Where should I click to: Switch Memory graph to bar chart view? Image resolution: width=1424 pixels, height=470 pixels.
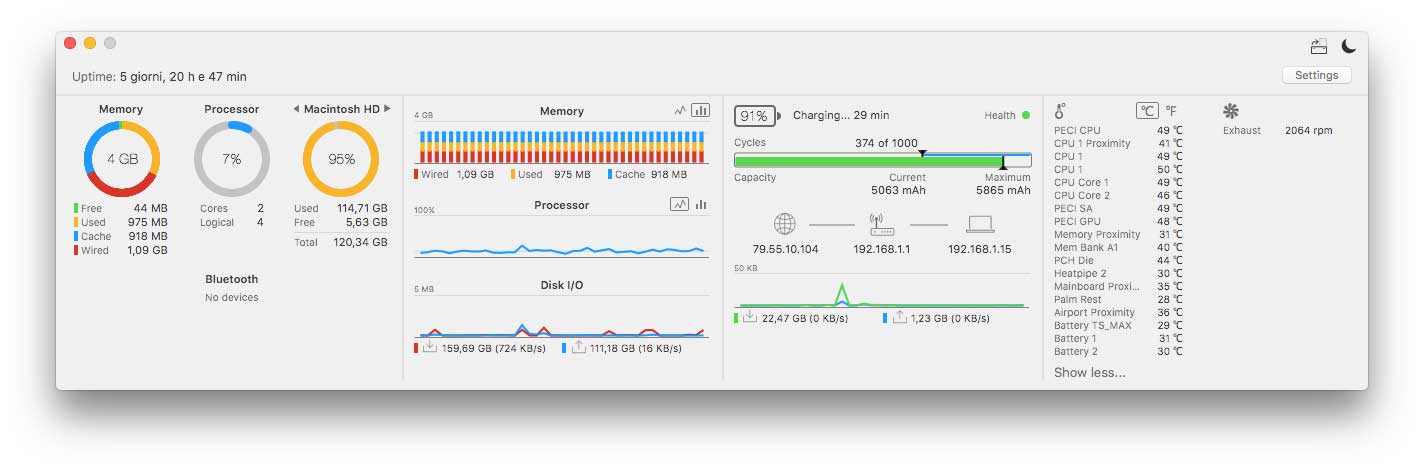point(700,111)
